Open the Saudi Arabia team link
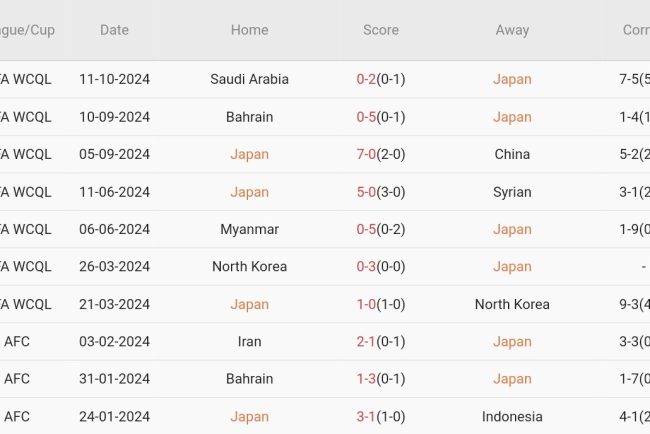This screenshot has height=434, width=650. coord(249,79)
